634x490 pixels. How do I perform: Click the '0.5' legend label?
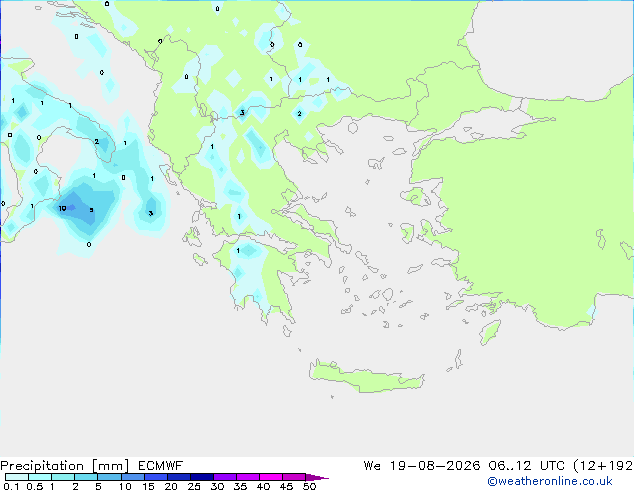[x=35, y=486]
